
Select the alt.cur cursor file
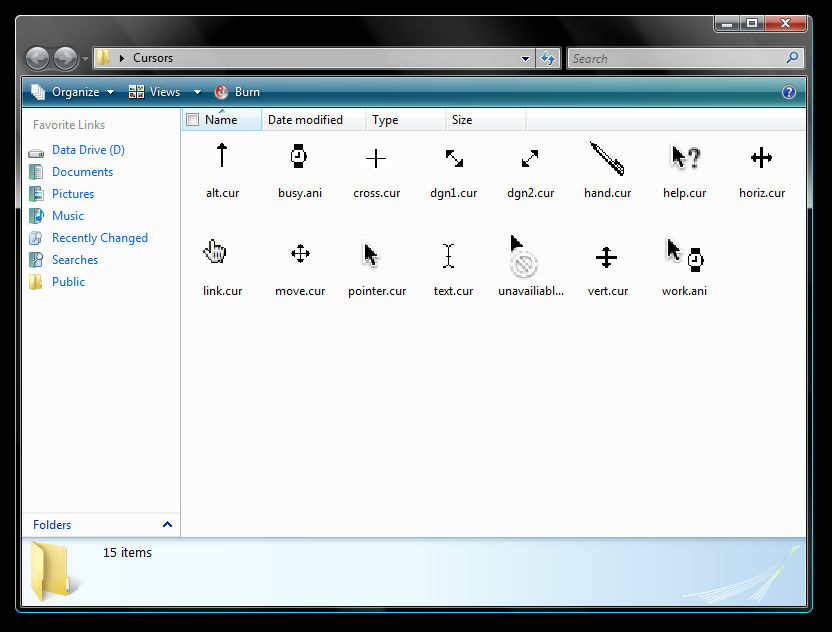tap(220, 165)
